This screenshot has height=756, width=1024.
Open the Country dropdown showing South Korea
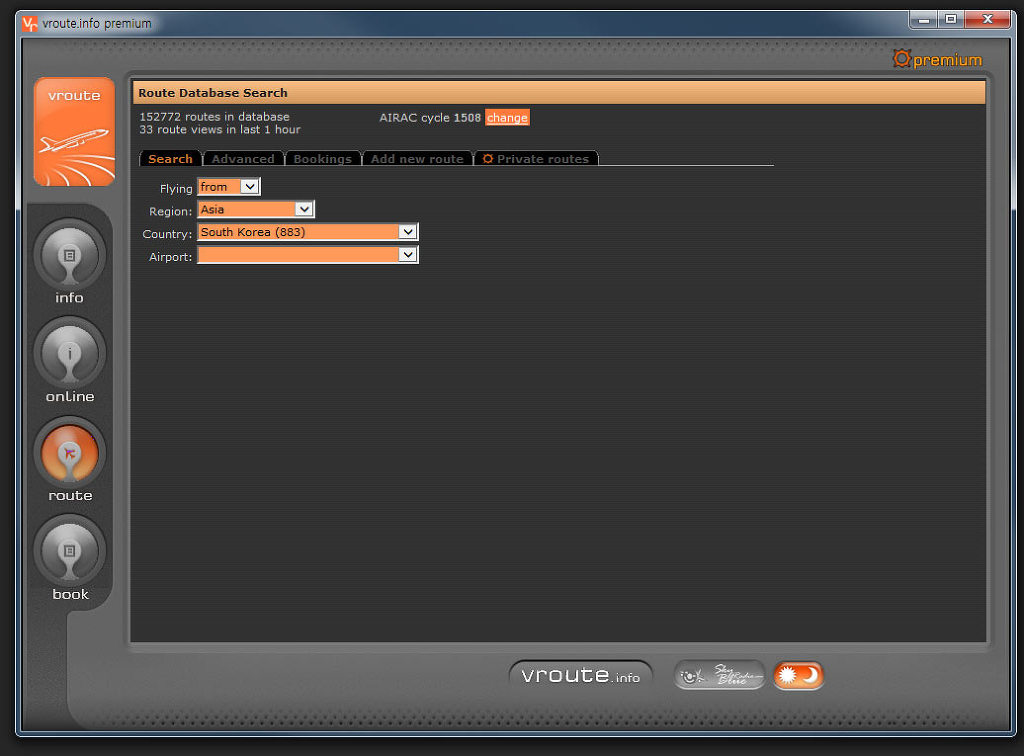(308, 232)
